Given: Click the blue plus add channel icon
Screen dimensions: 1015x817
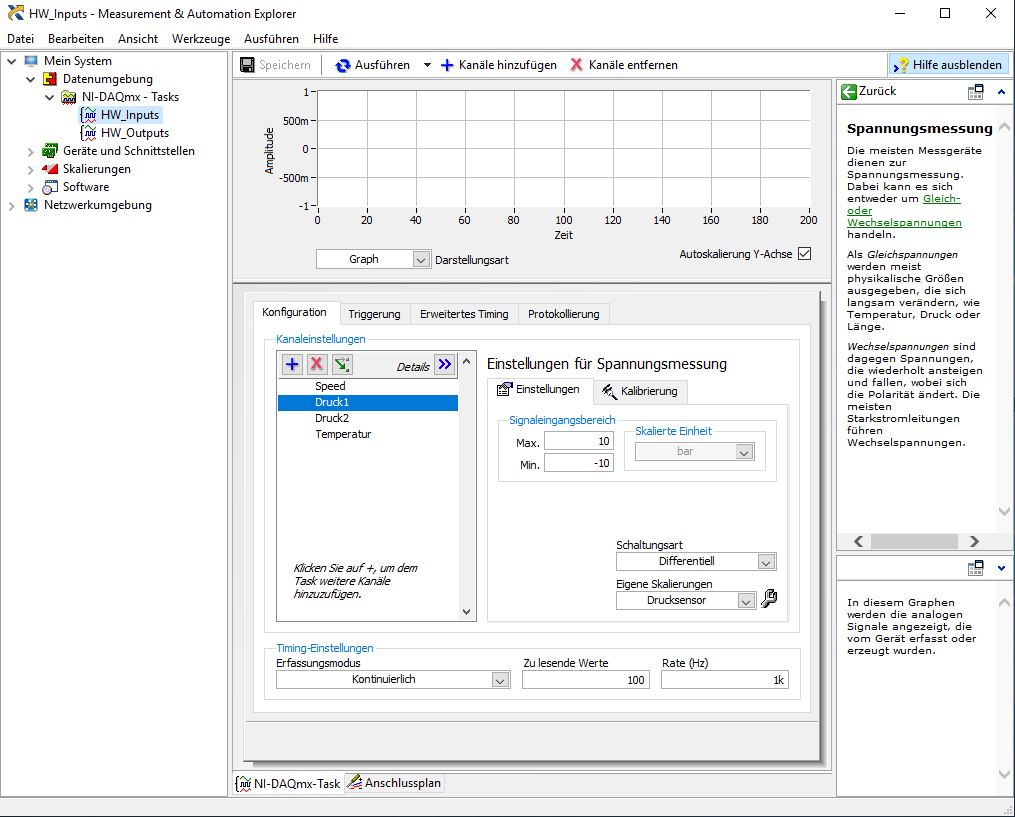Looking at the screenshot, I should click(x=292, y=365).
